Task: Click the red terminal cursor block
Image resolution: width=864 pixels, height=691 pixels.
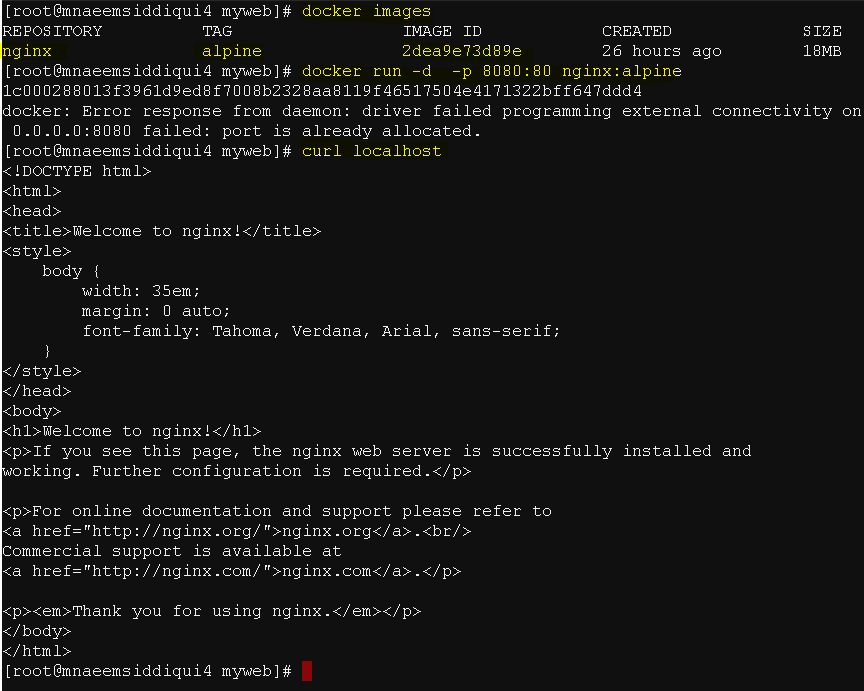Action: point(307,671)
